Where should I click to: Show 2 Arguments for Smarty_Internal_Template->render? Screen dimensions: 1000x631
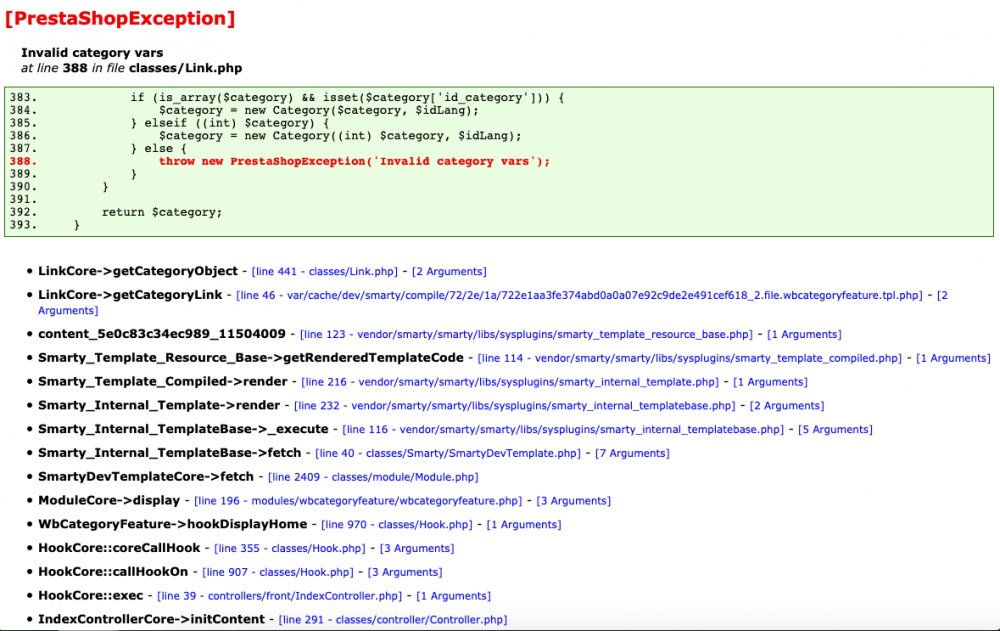(x=787, y=406)
